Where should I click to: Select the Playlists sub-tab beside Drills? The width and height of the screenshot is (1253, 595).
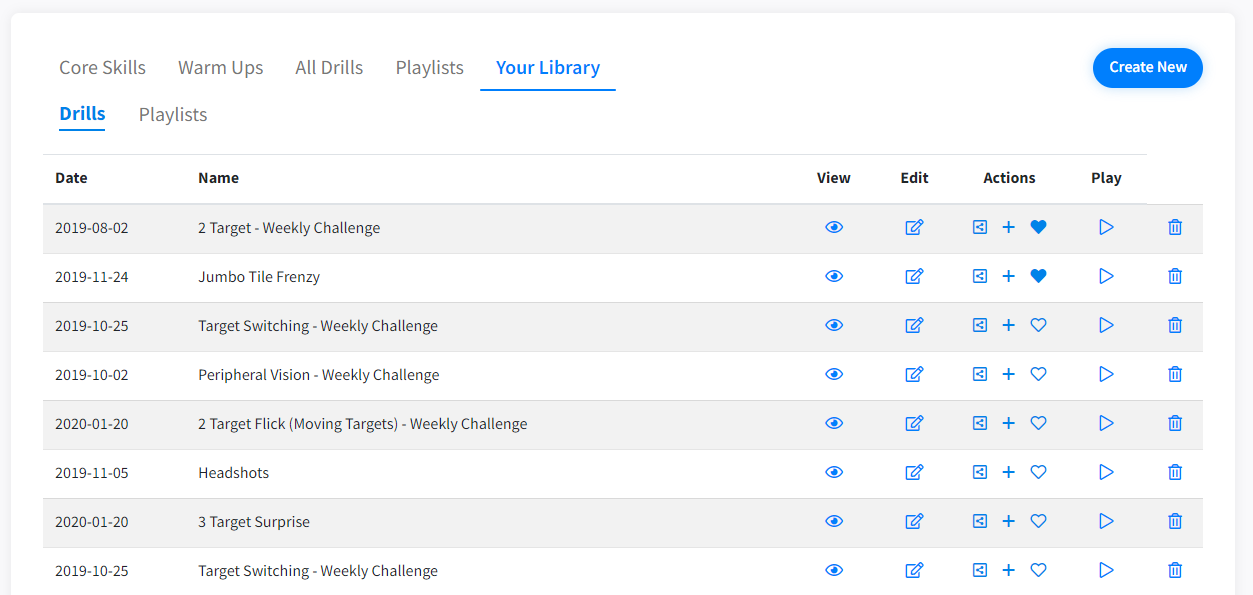point(173,115)
